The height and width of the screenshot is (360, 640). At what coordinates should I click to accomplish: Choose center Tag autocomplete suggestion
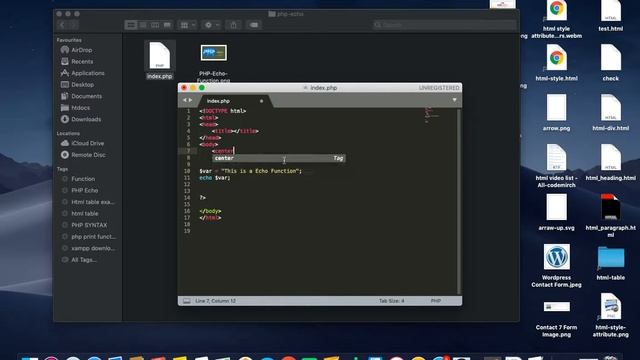279,158
